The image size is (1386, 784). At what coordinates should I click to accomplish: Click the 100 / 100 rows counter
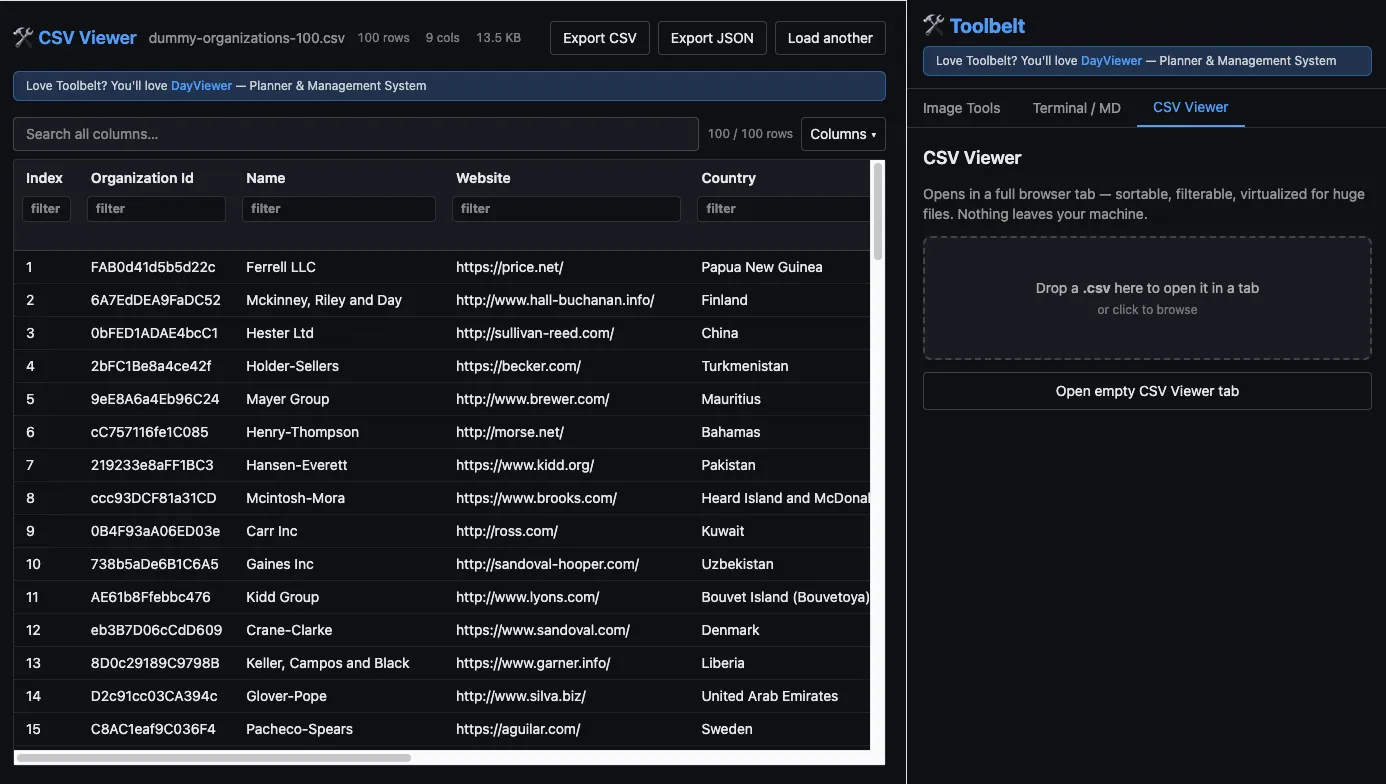tap(750, 134)
